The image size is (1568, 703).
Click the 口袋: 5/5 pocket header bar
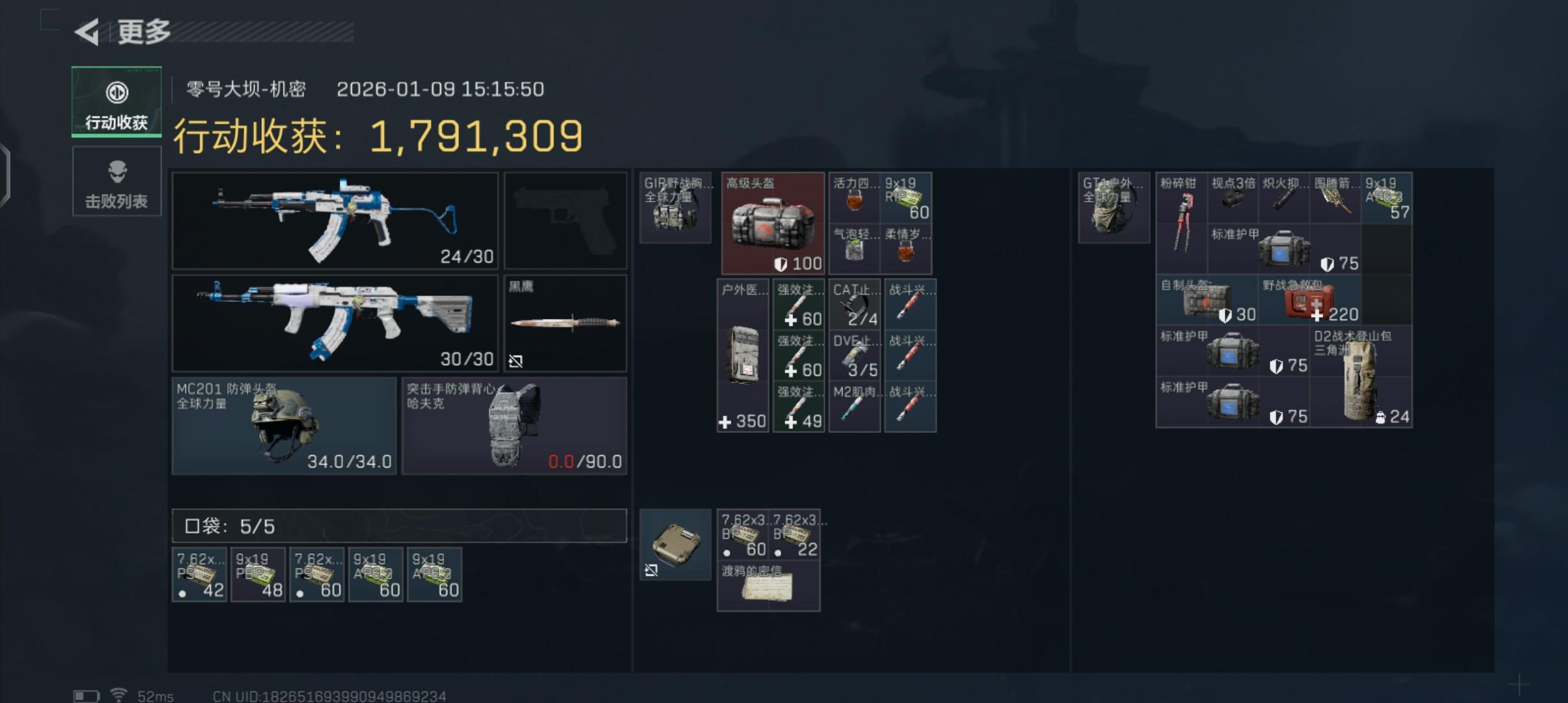coord(399,526)
